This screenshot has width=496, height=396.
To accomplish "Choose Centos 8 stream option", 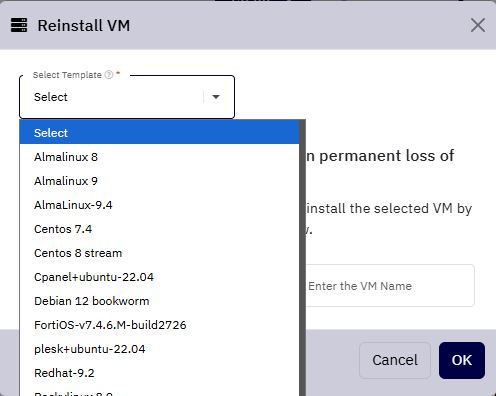I will 159,253.
